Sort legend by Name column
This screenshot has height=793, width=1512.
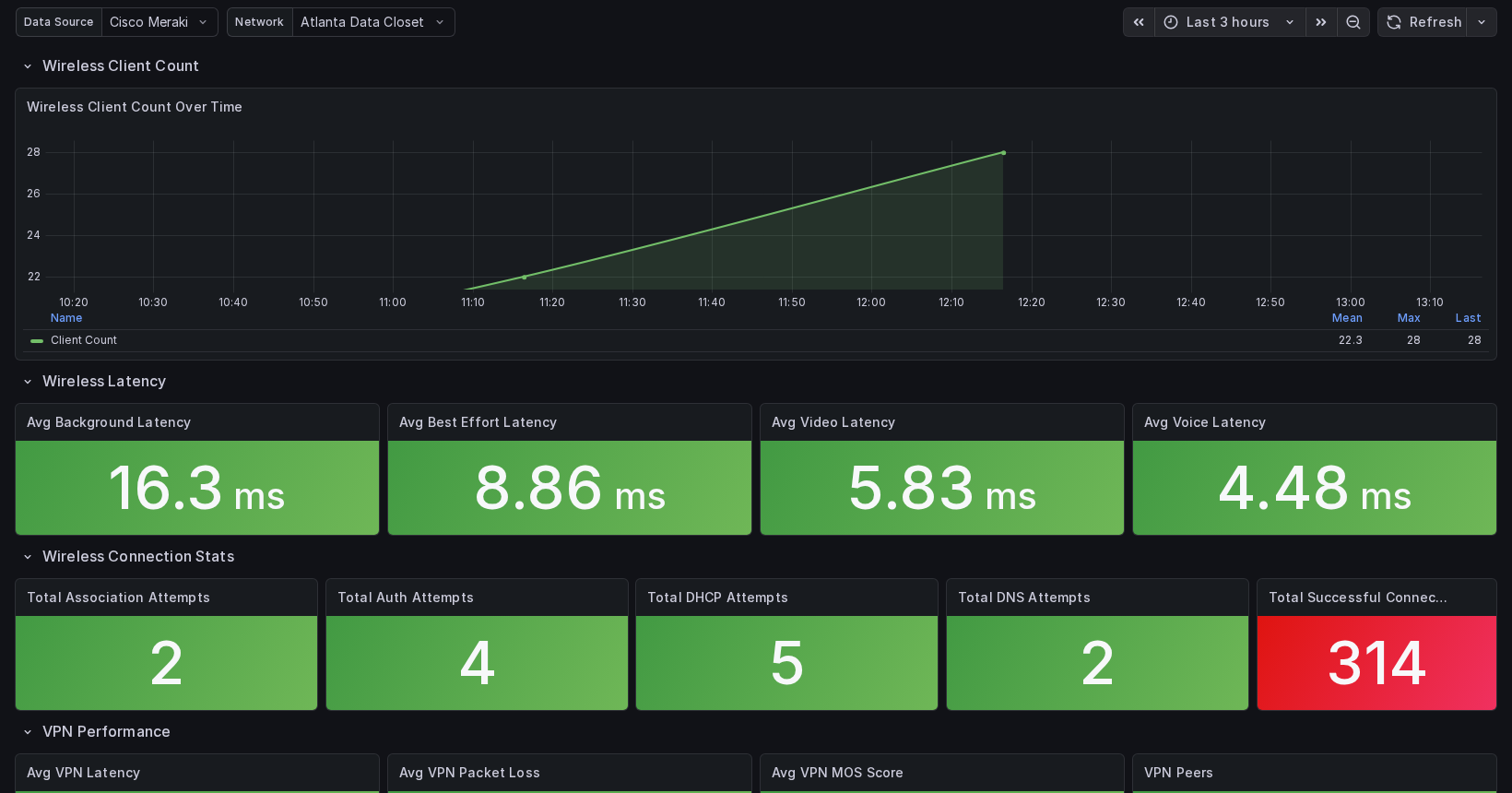click(66, 318)
